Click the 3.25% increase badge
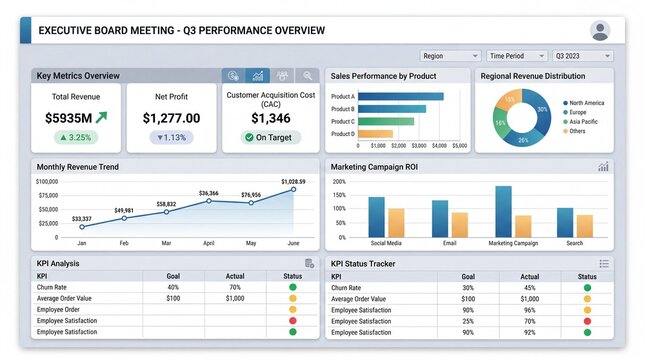This screenshot has width=645, height=360. (76, 137)
